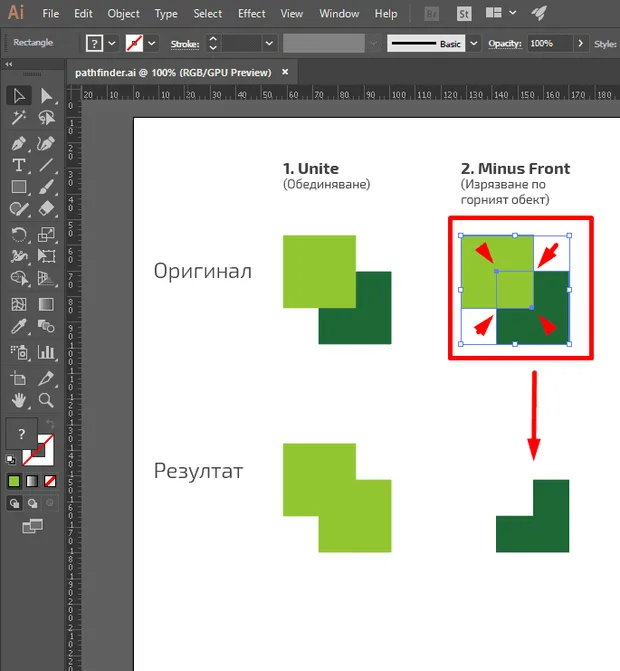
Task: Open the File menu
Action: [x=50, y=14]
